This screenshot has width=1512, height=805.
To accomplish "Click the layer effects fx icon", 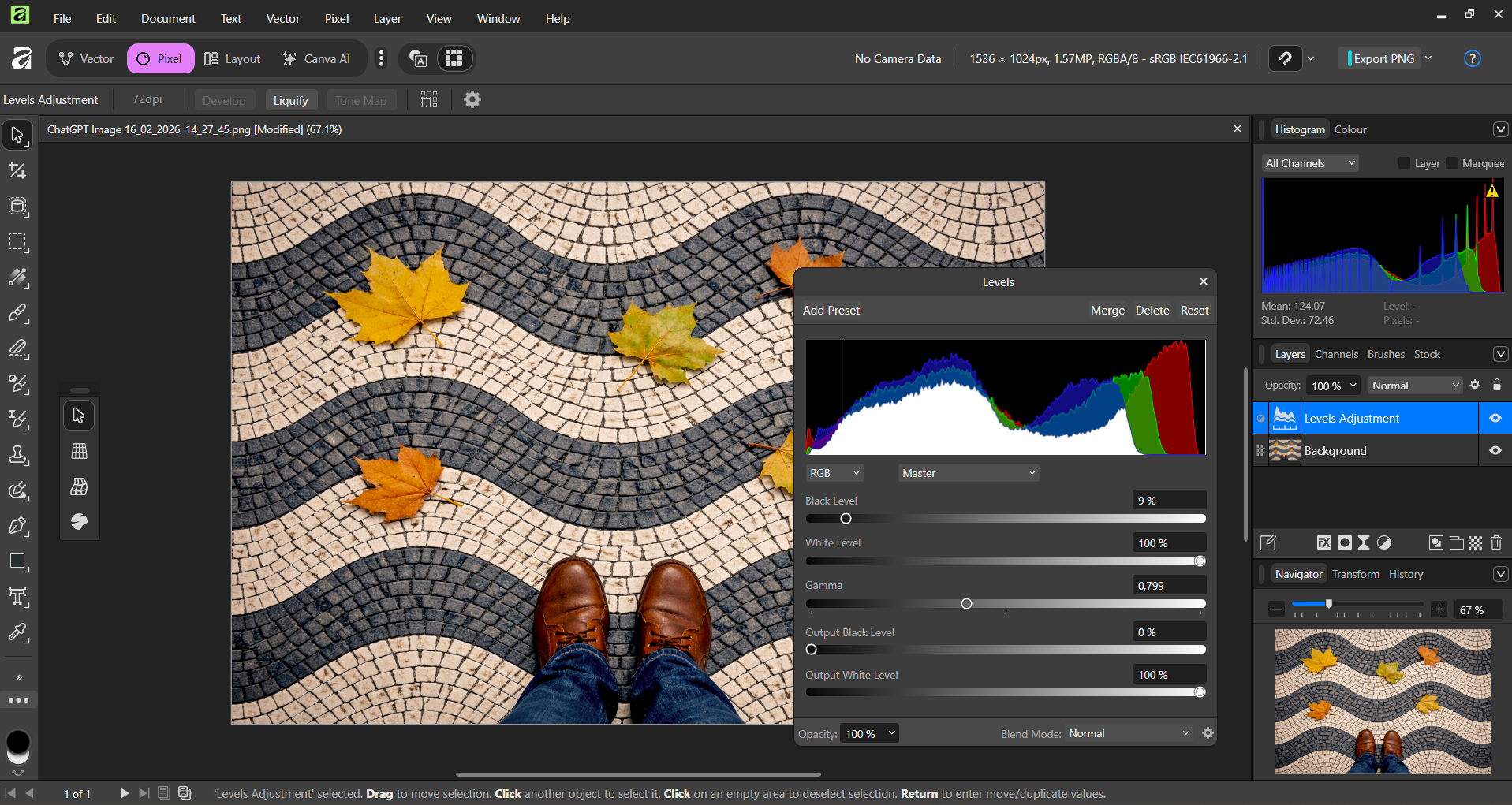I will 1324,542.
